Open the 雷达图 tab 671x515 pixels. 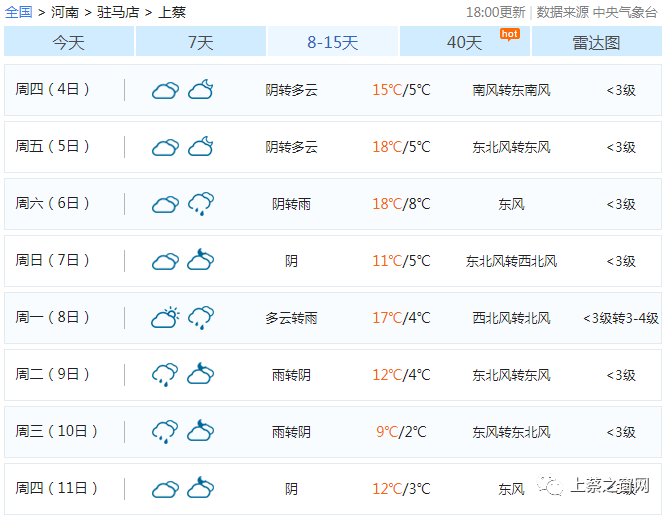597,42
